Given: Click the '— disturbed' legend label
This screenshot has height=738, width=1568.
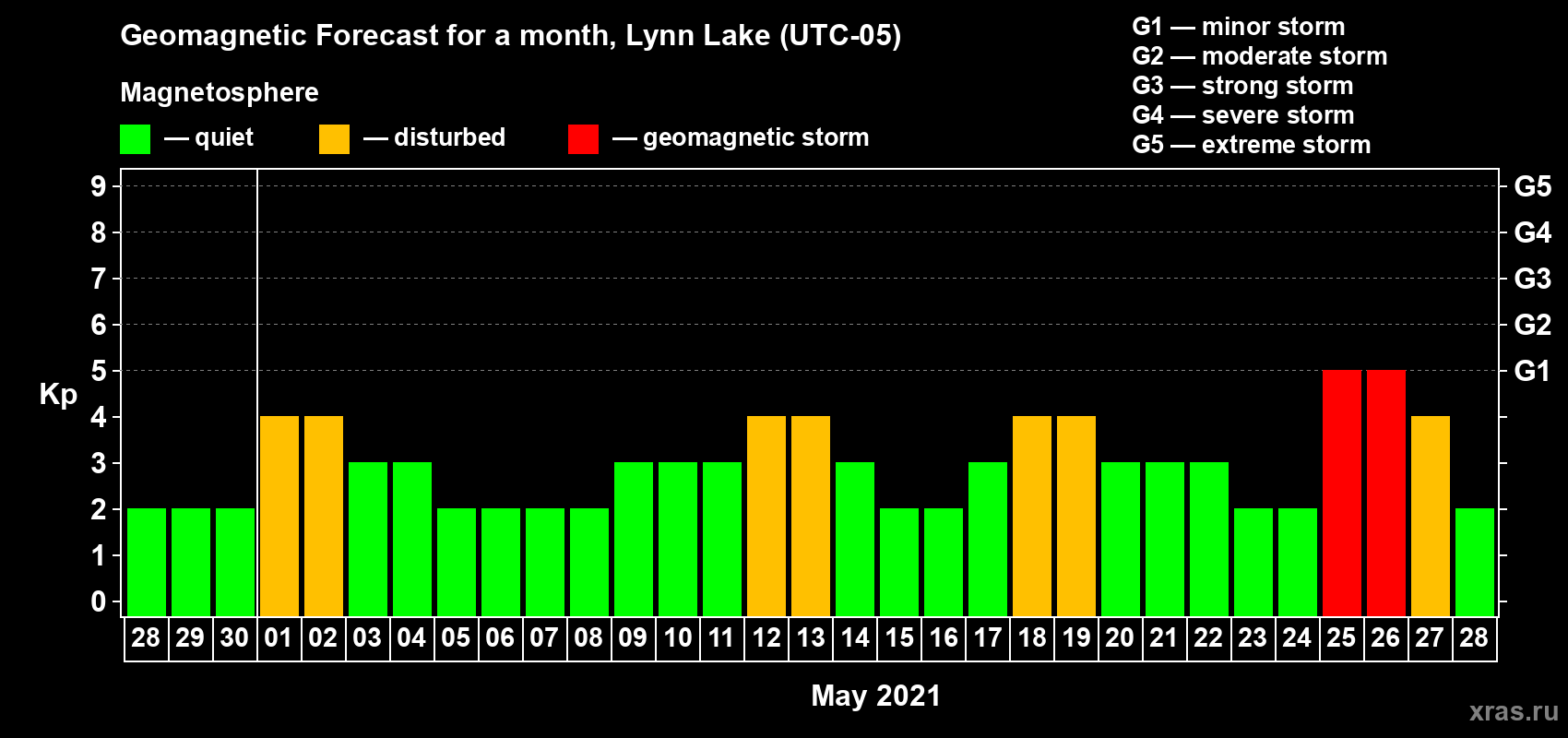Looking at the screenshot, I should 434,137.
